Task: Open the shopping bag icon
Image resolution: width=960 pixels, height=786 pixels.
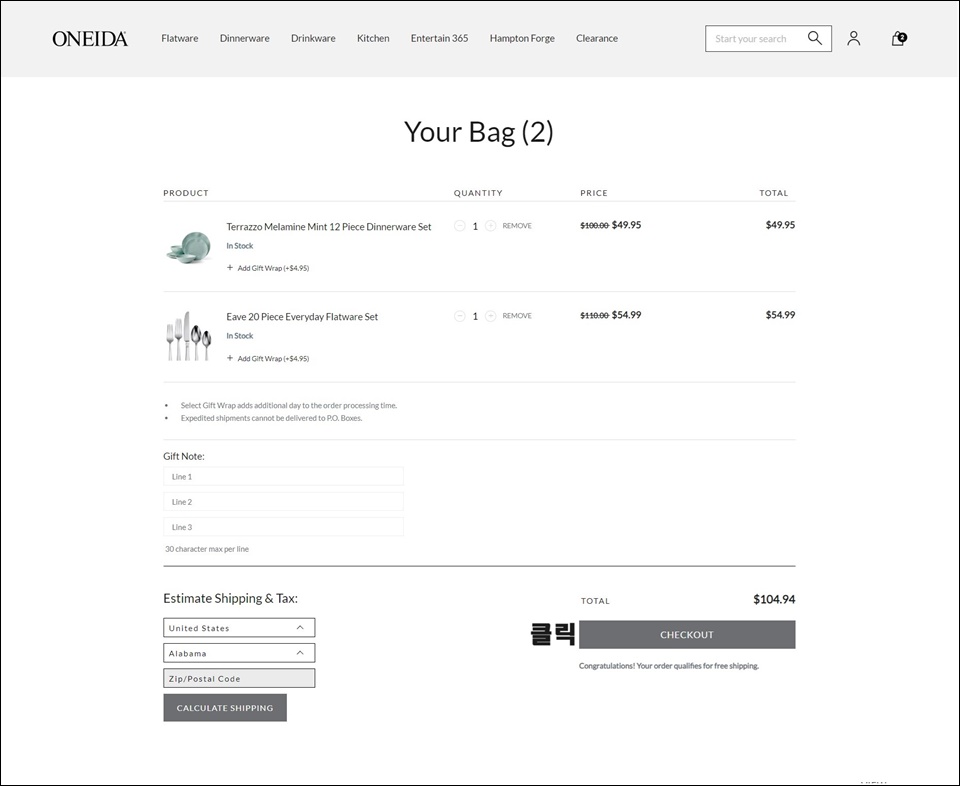Action: pyautogui.click(x=898, y=39)
